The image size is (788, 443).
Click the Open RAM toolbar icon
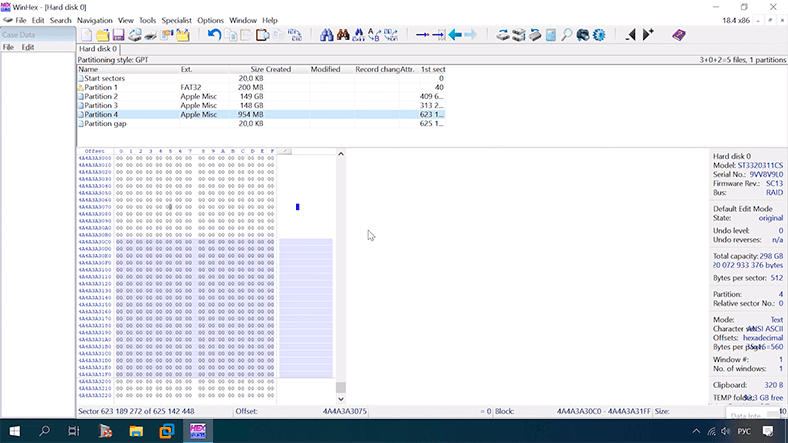pos(535,35)
